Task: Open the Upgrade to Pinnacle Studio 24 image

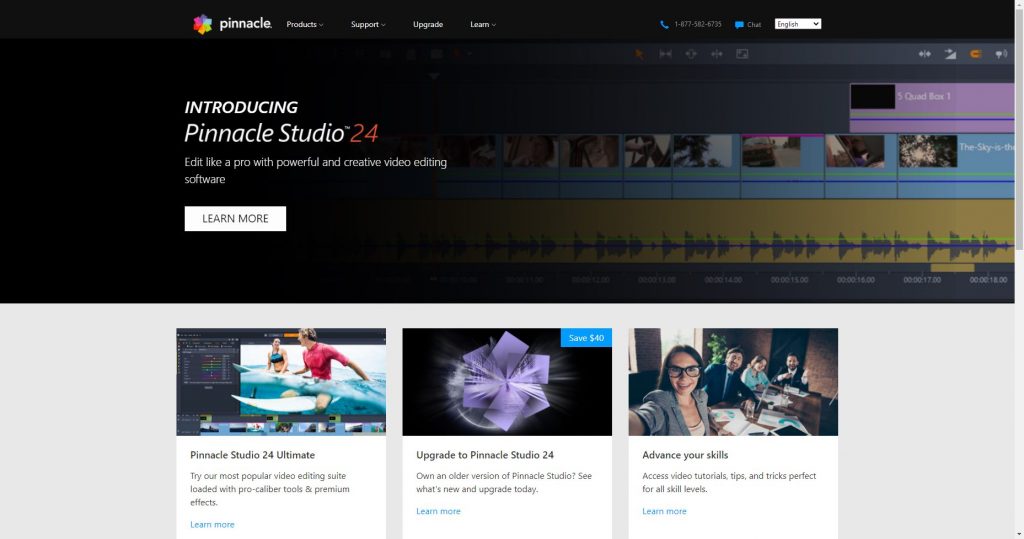Action: click(507, 382)
